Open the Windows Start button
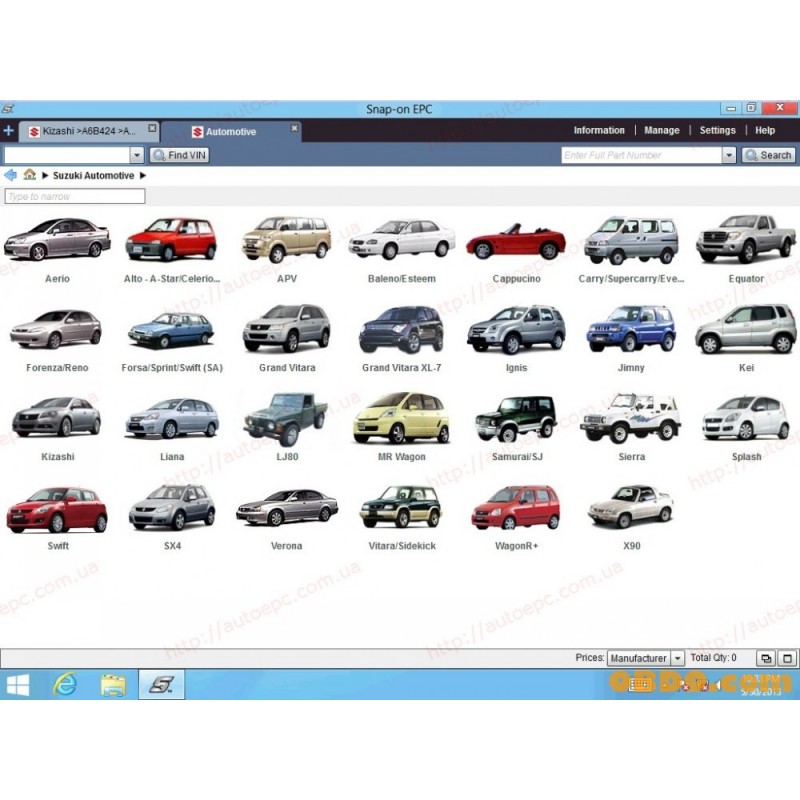Screen dimensions: 800x800 pyautogui.click(x=18, y=685)
